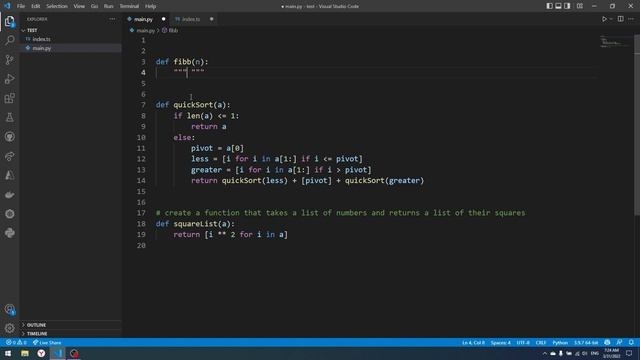The image size is (640, 360).
Task: Open the Search view icon
Action: tap(9, 40)
